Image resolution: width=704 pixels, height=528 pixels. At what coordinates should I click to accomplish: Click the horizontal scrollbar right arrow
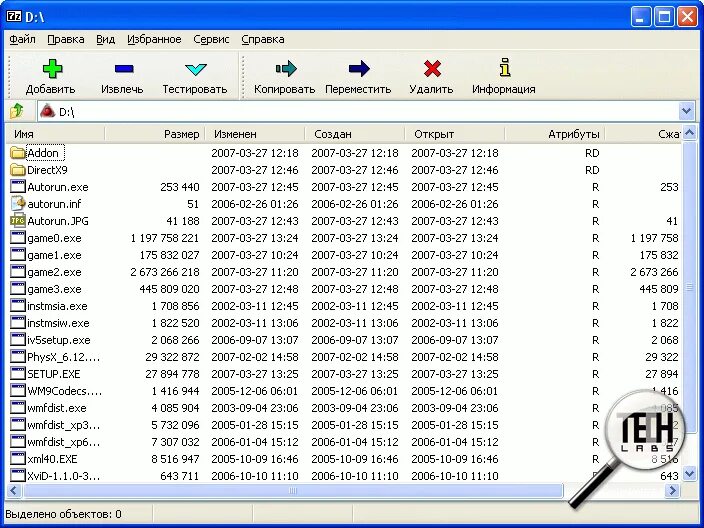coord(672,490)
